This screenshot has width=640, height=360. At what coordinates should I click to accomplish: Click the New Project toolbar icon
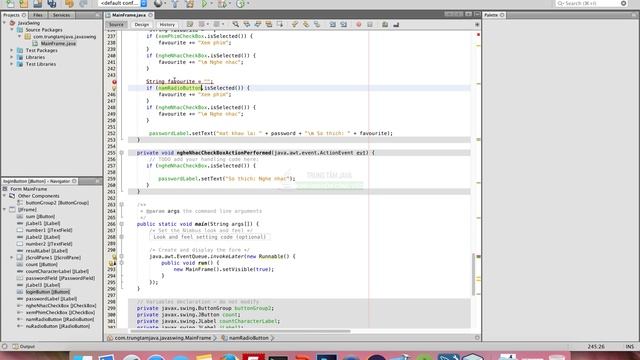pyautogui.click(x=24, y=4)
